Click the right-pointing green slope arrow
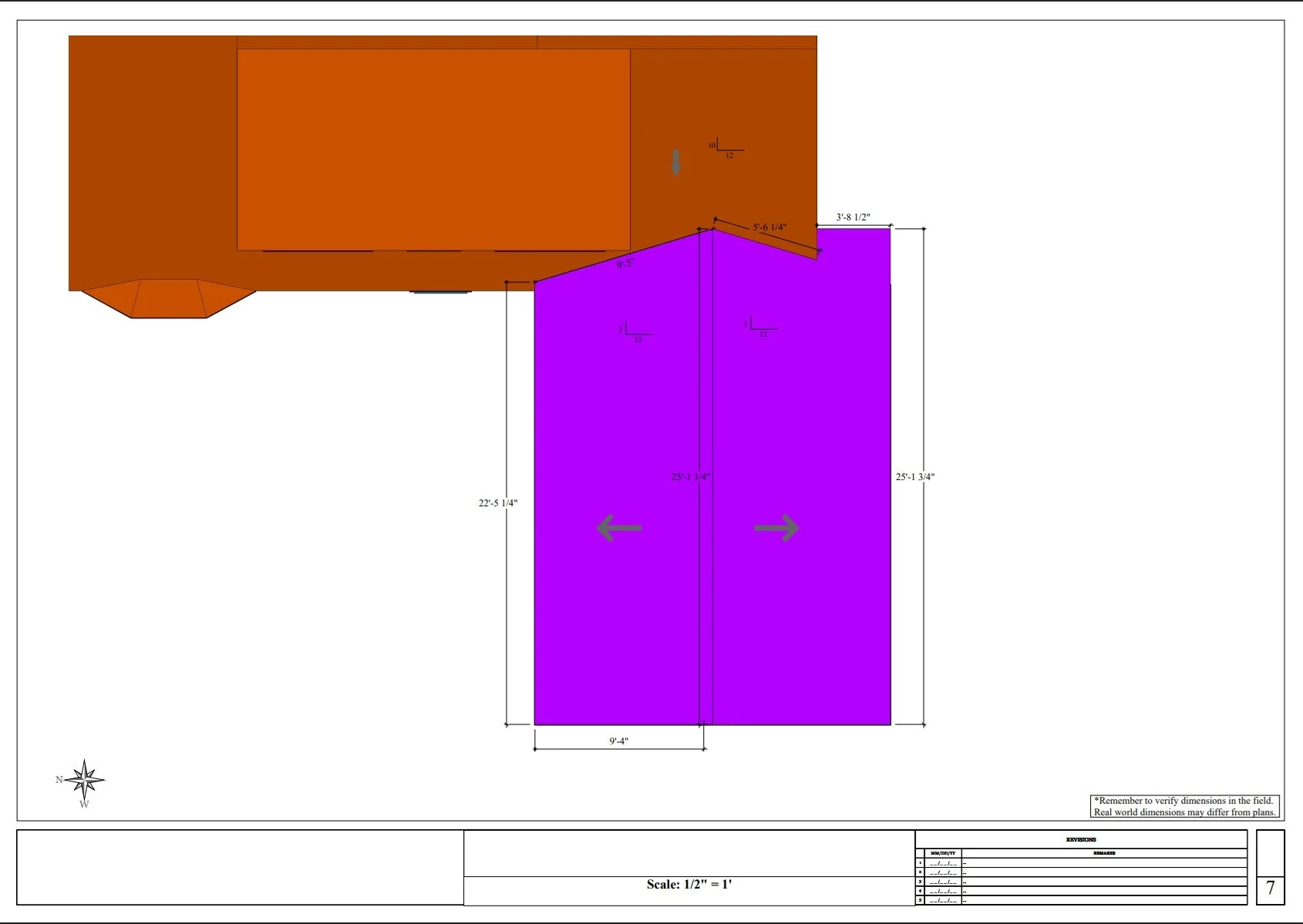The width and height of the screenshot is (1303, 924). coord(777,528)
